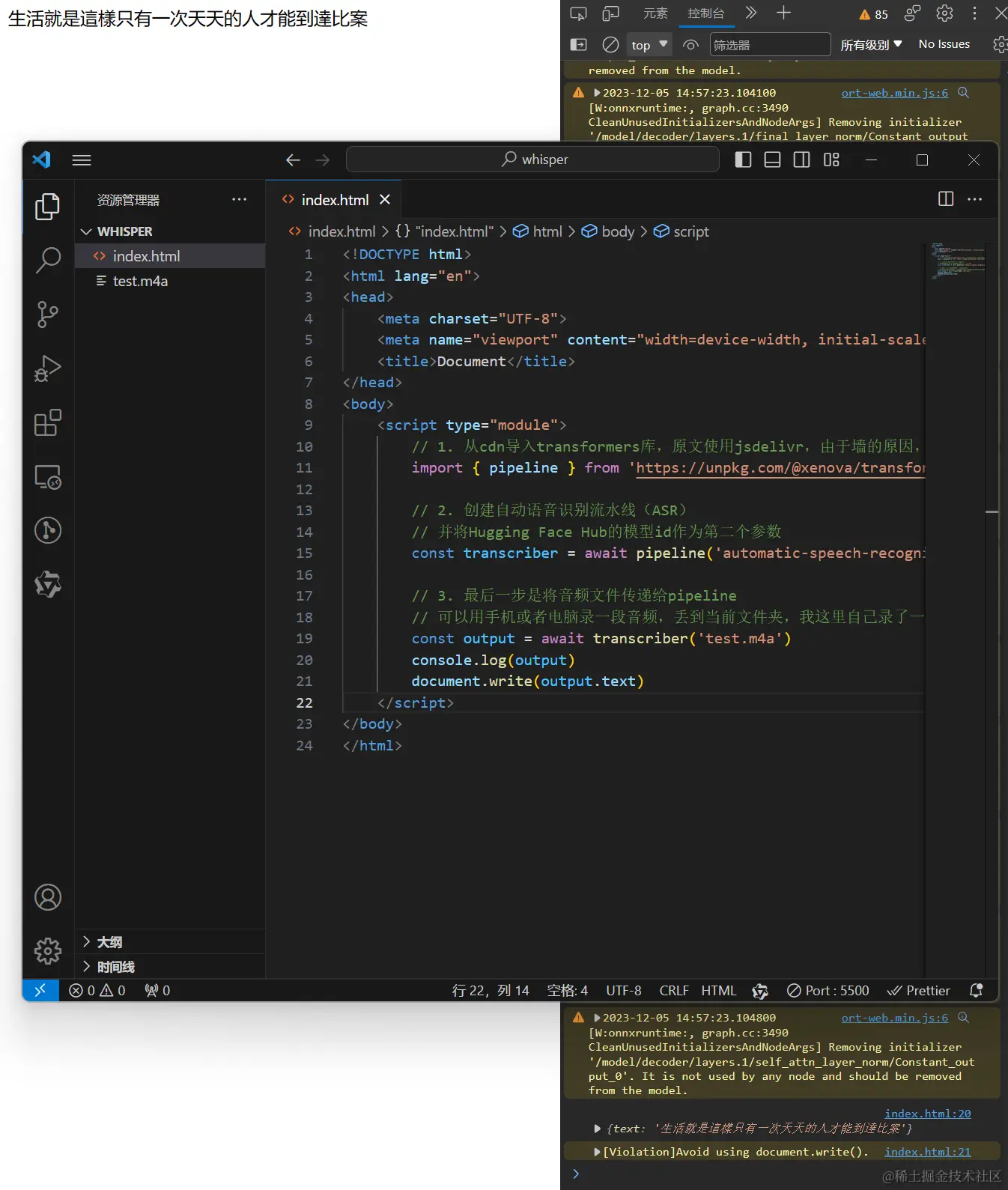1008x1190 pixels.
Task: Open the Accounts icon in activity bar
Action: [x=48, y=897]
